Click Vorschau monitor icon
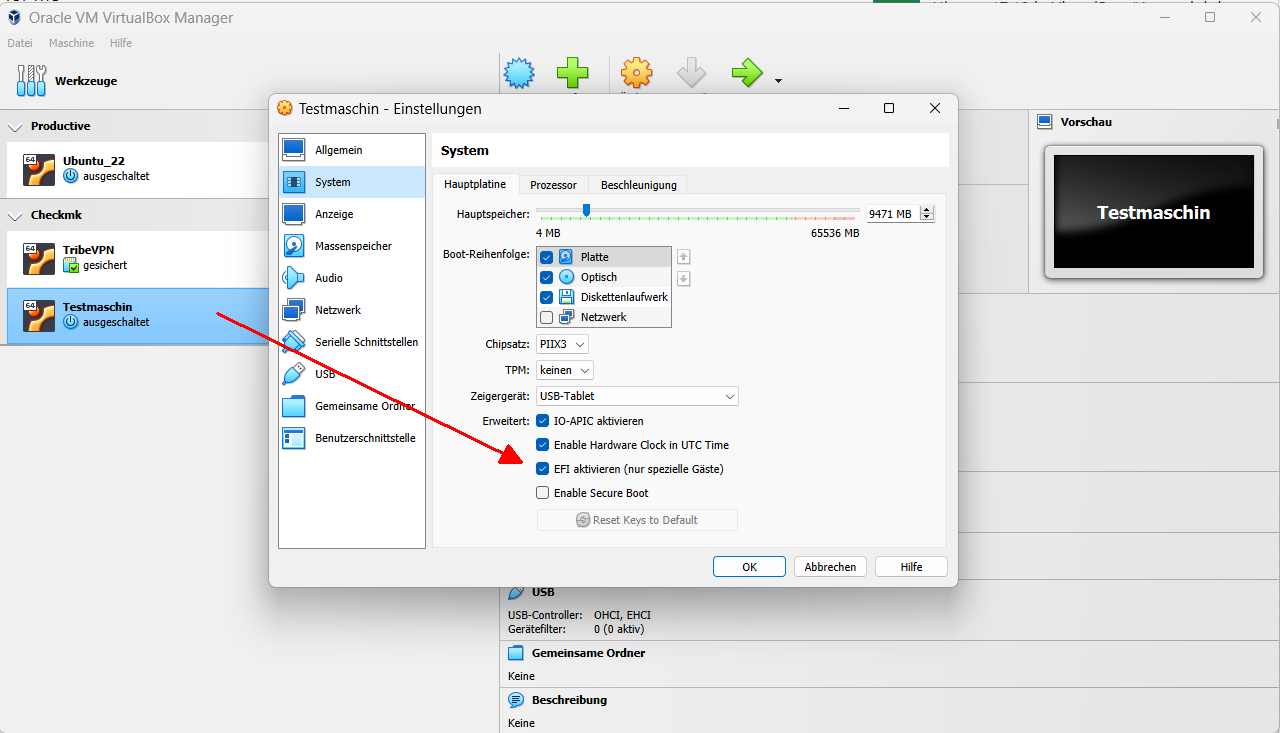Viewport: 1280px width, 733px height. click(x=1045, y=122)
